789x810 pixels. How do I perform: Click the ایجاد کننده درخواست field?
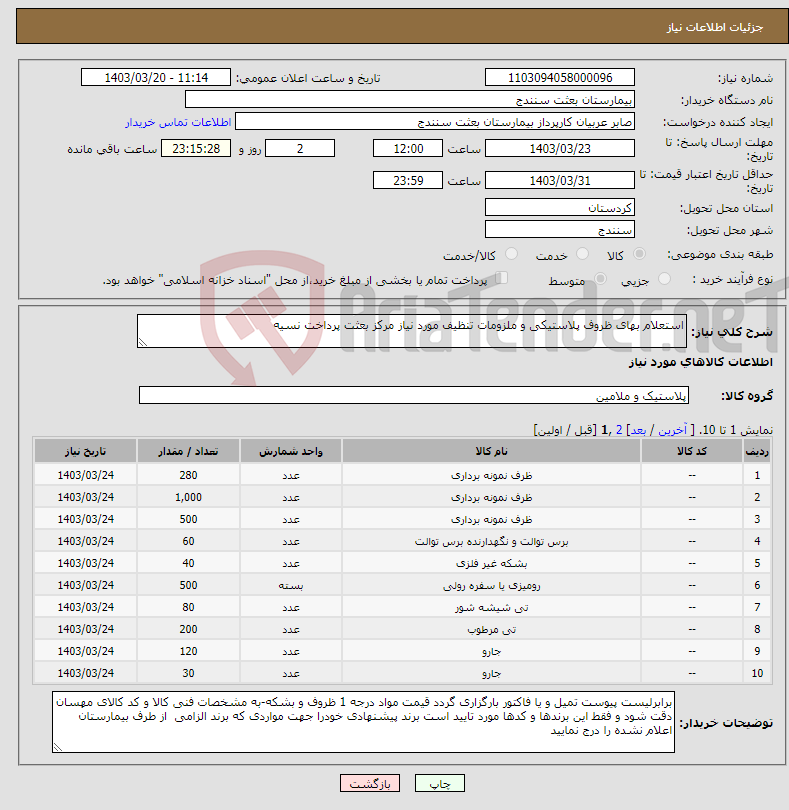tap(435, 122)
